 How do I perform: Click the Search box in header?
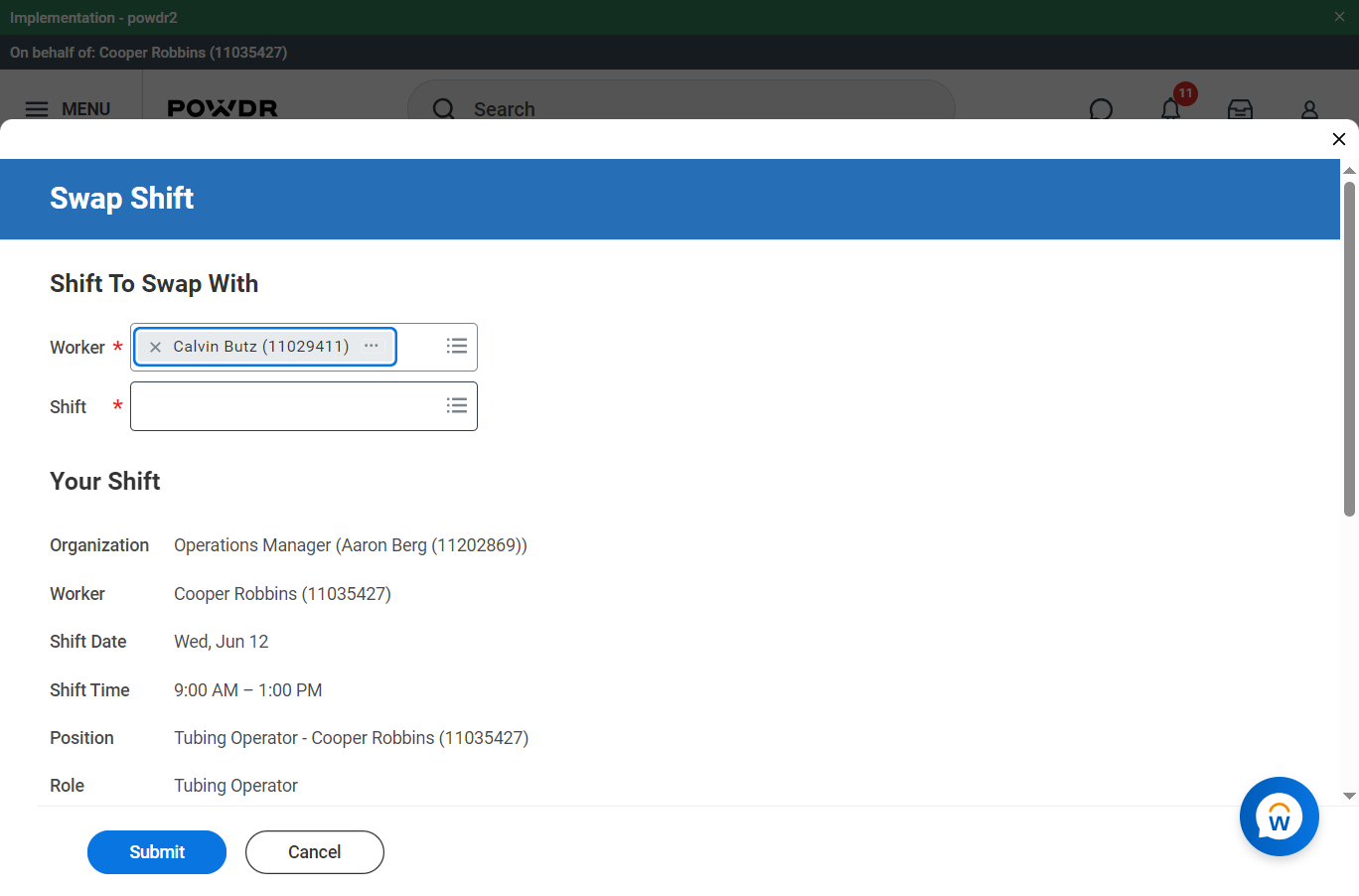tap(681, 109)
